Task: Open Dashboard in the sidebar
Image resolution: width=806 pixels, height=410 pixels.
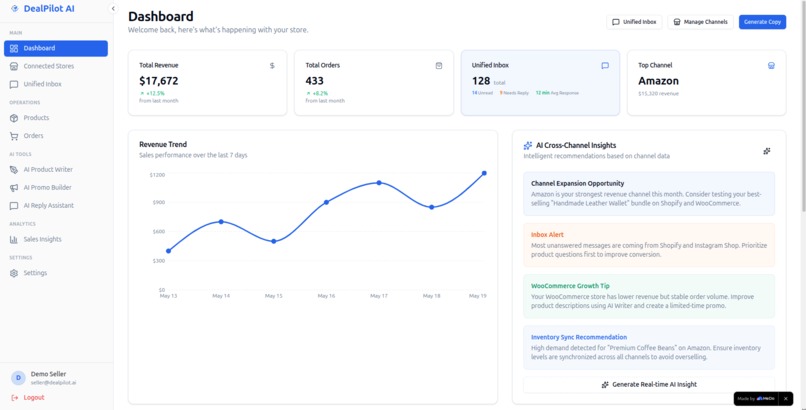Action: (x=56, y=48)
